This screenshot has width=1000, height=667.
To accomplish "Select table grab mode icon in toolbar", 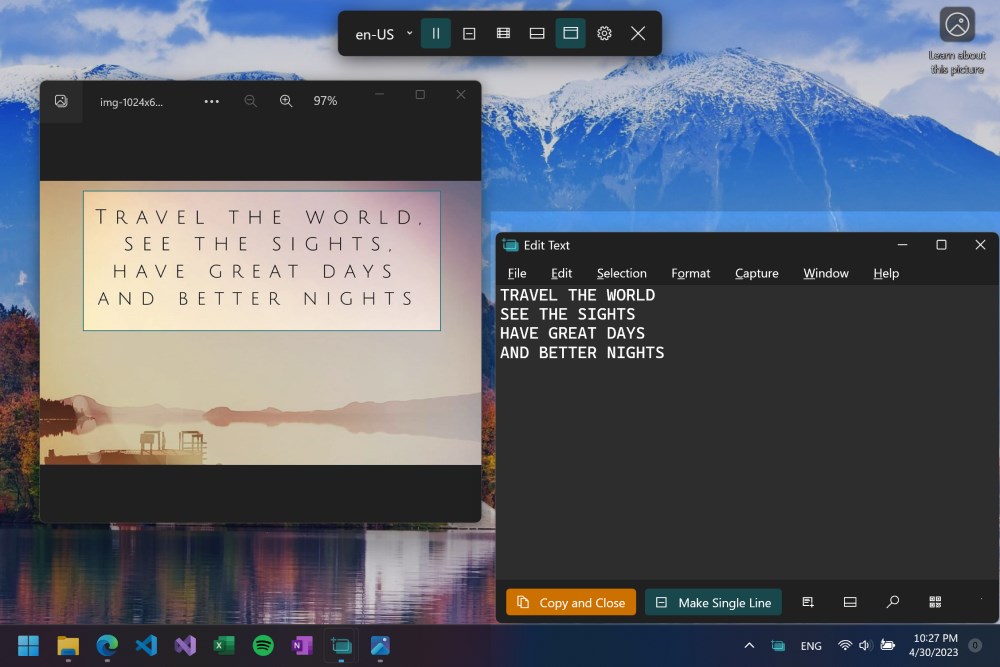I will tap(503, 33).
